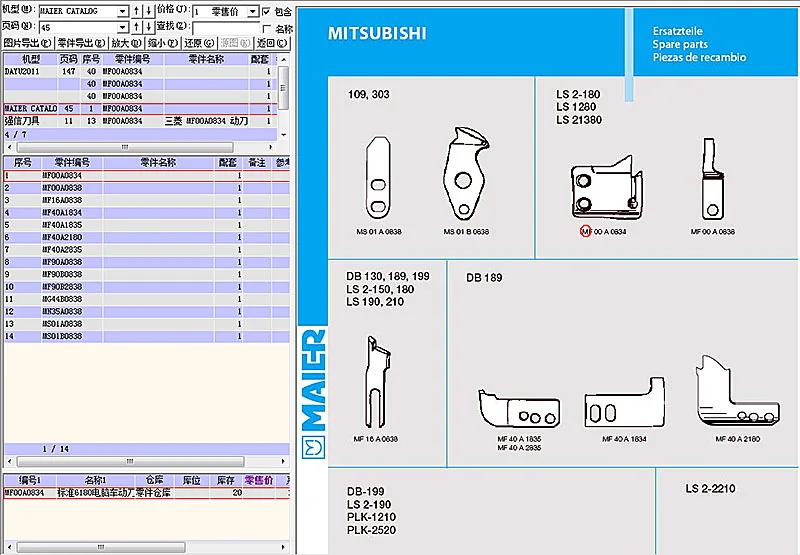Click the 零售价 column header in stock table

(x=259, y=480)
